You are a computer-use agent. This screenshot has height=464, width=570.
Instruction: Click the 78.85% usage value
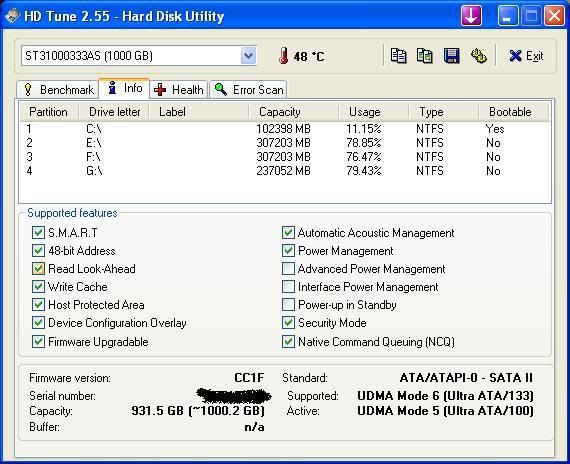tap(364, 143)
